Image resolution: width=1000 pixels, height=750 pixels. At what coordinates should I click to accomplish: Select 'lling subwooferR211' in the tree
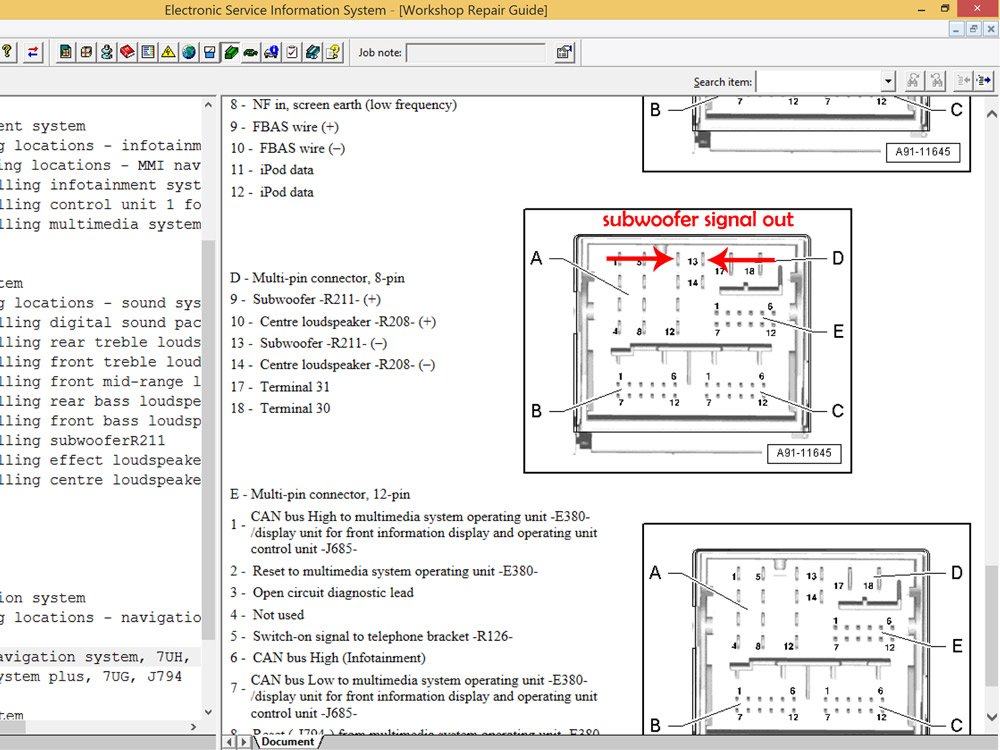coord(82,441)
